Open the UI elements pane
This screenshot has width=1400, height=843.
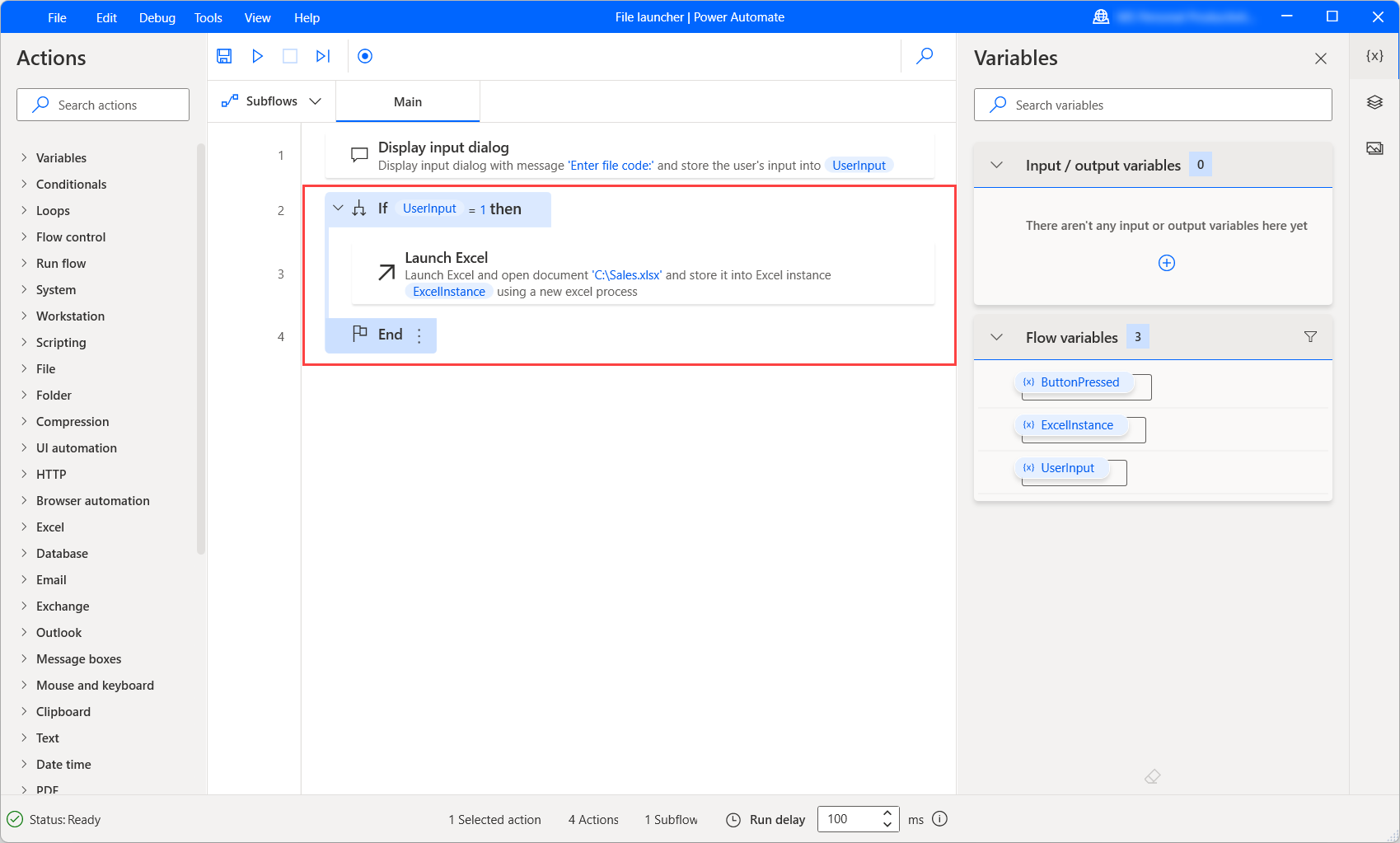1374,102
